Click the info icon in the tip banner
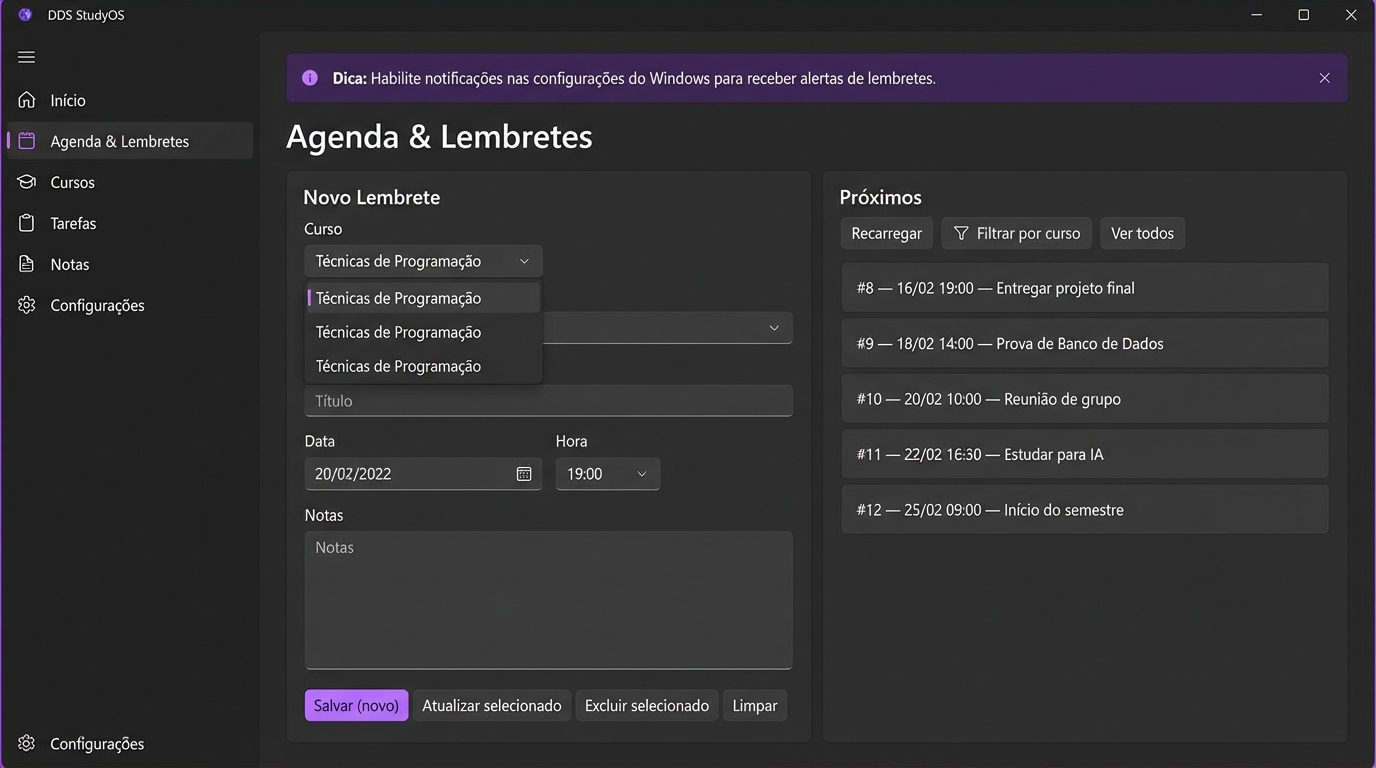 pos(310,77)
